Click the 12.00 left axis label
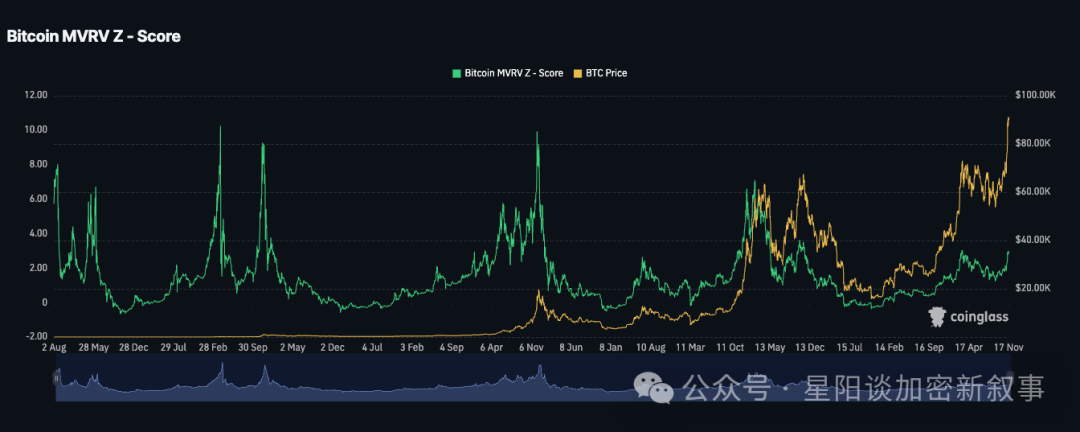Viewport: 1080px width, 432px height. 36,95
